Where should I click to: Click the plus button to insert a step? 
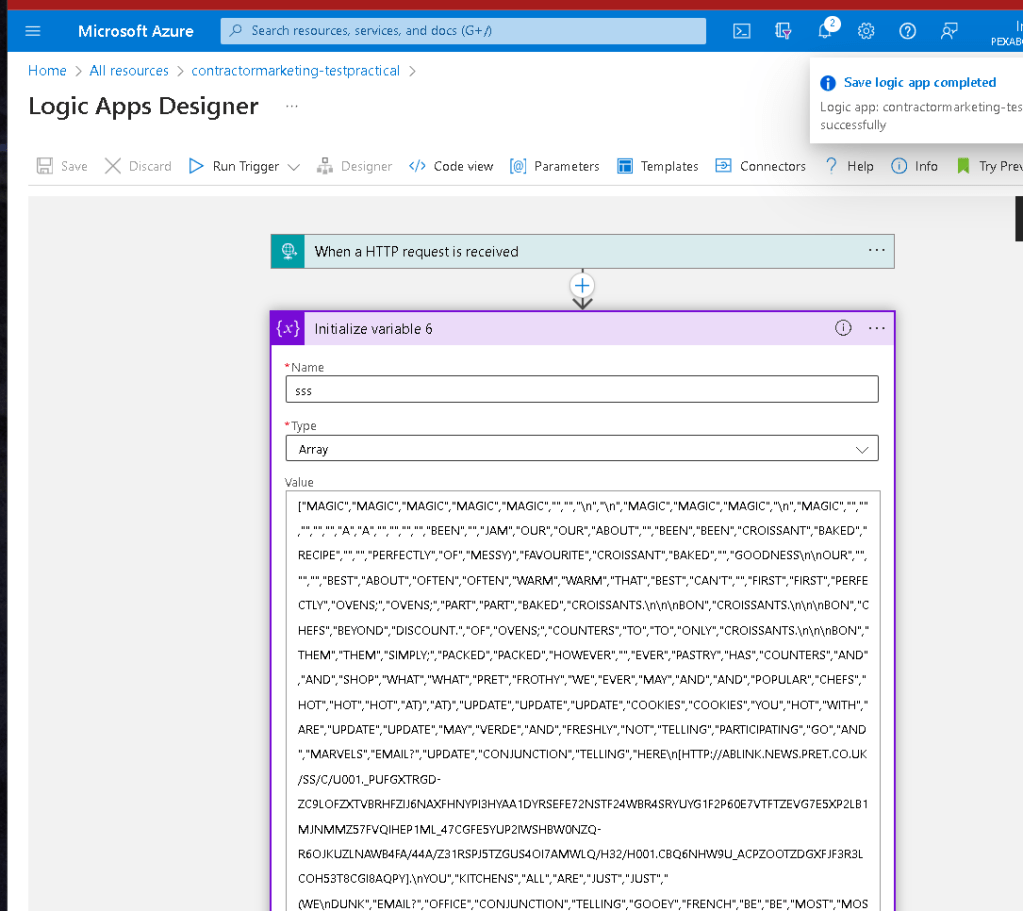pos(582,285)
